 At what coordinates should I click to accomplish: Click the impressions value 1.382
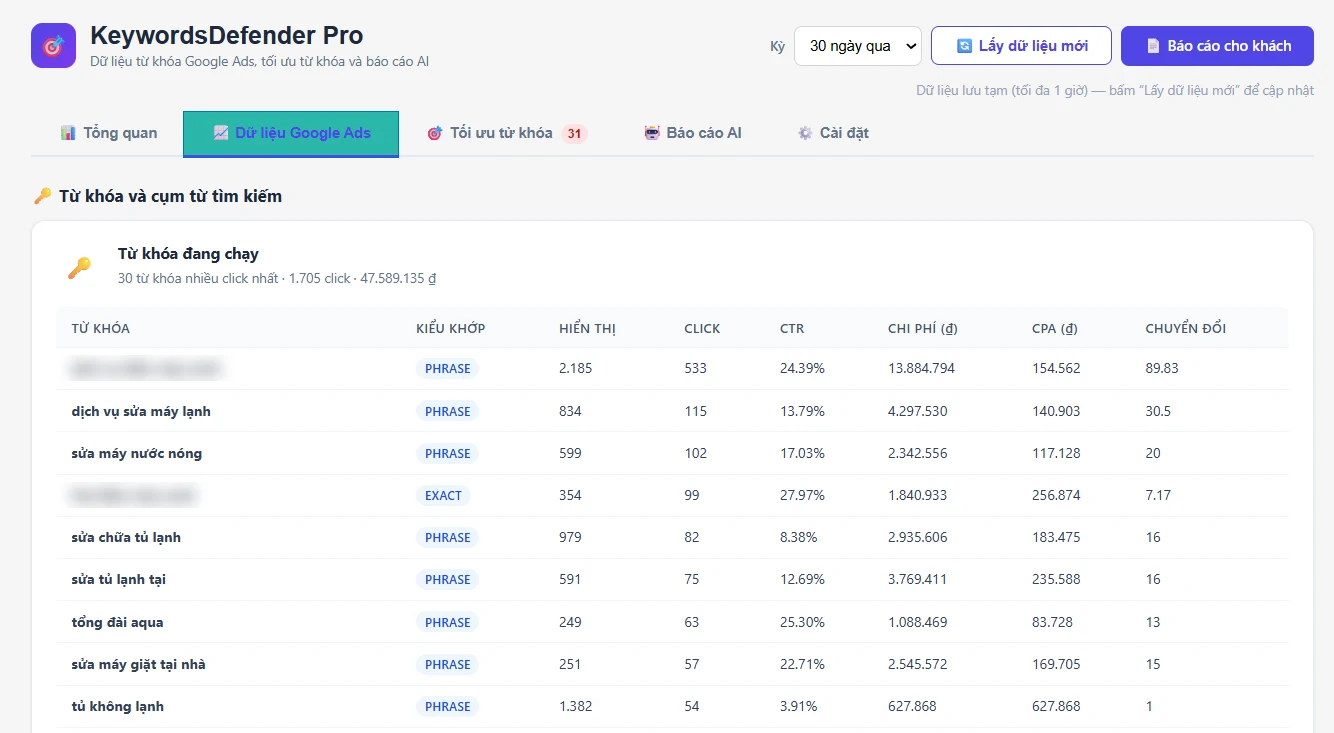tap(576, 706)
